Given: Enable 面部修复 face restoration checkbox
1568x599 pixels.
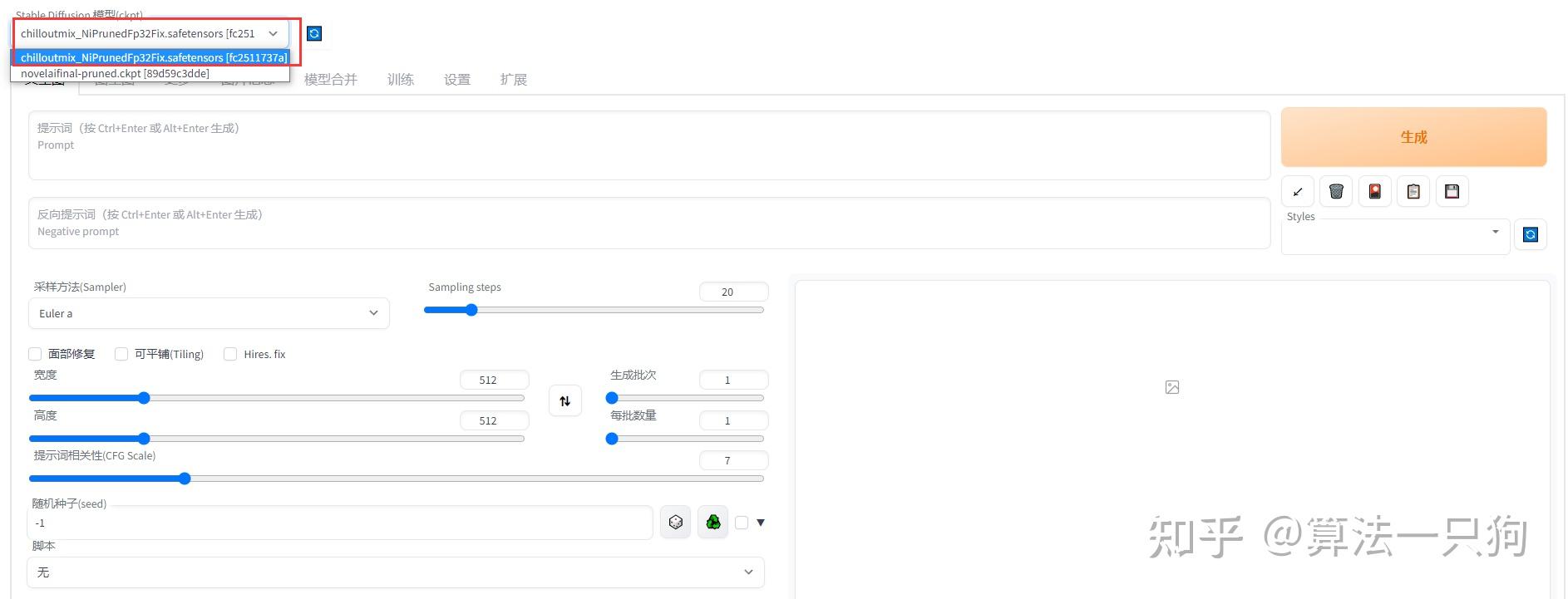Looking at the screenshot, I should [35, 354].
